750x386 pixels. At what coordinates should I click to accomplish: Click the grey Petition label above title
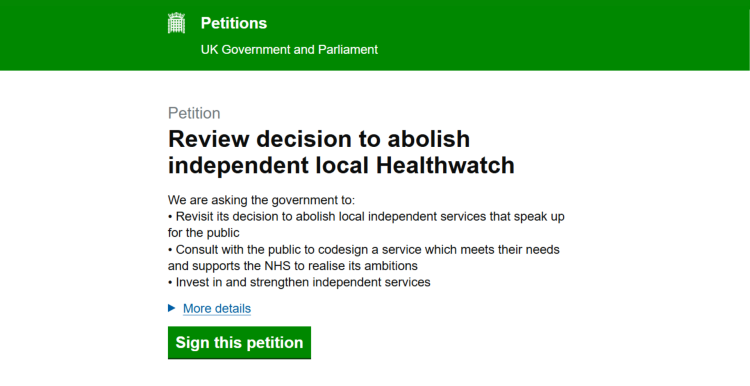pos(194,113)
